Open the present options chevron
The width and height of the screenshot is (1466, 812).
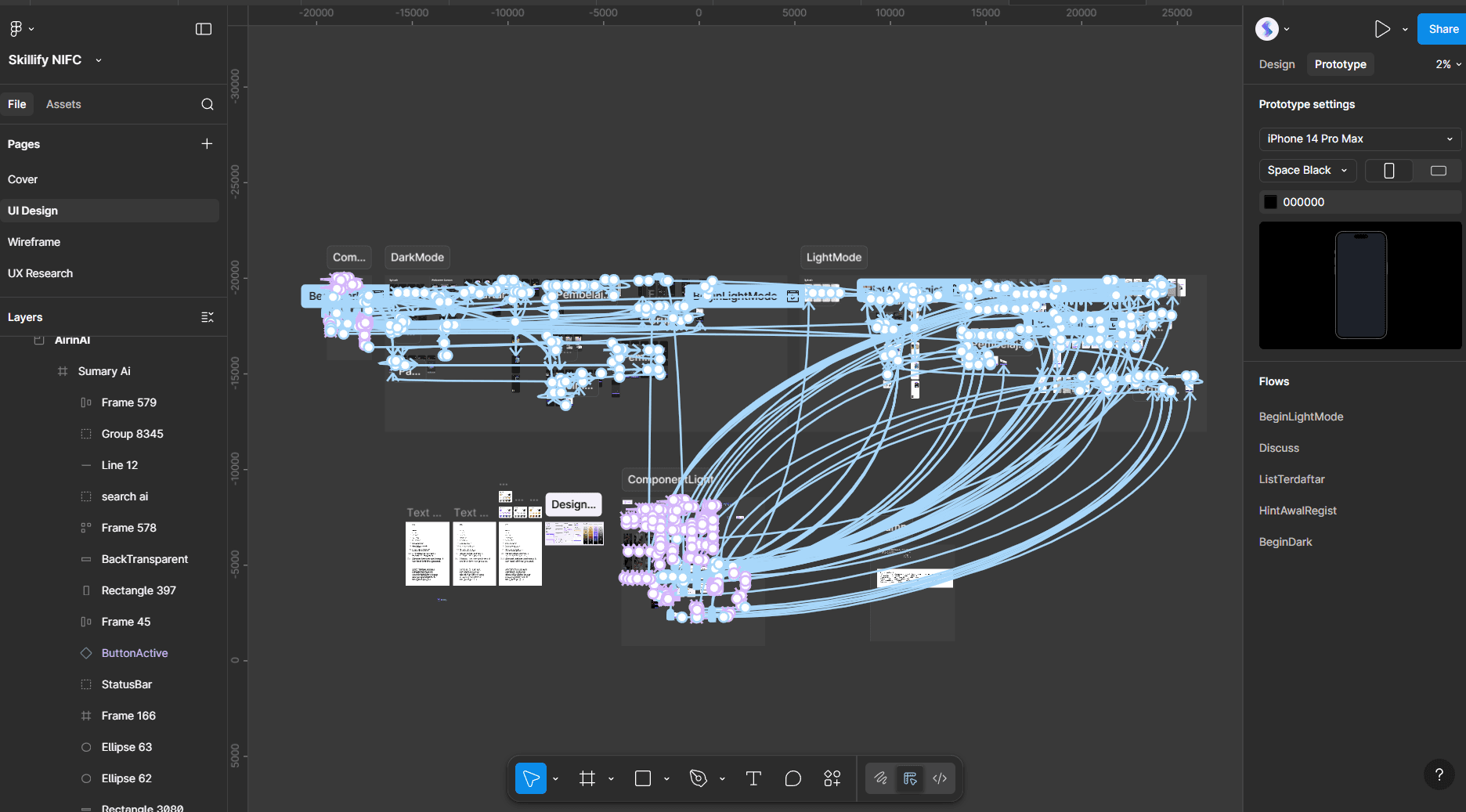1405,30
